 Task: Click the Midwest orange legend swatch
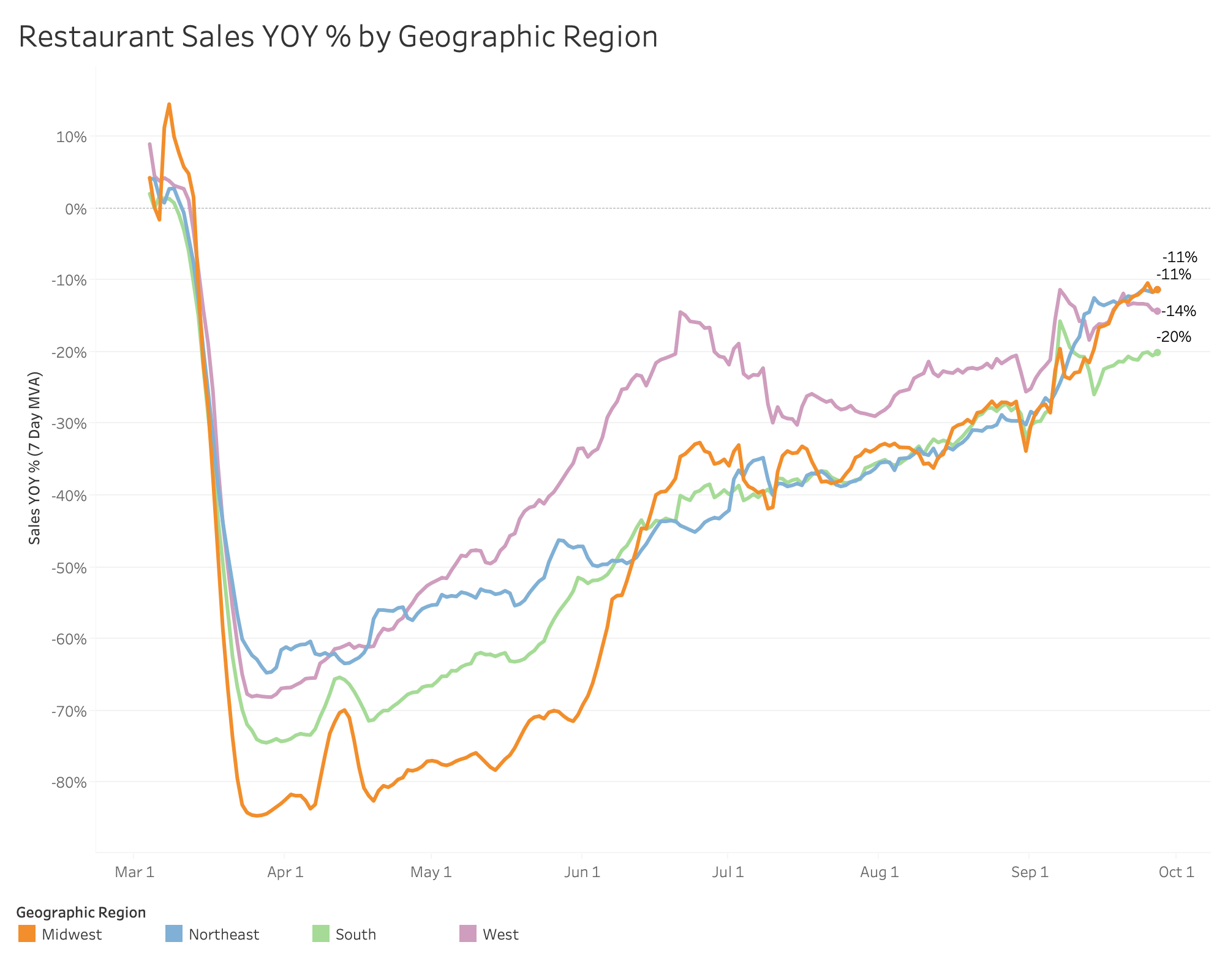(x=27, y=933)
